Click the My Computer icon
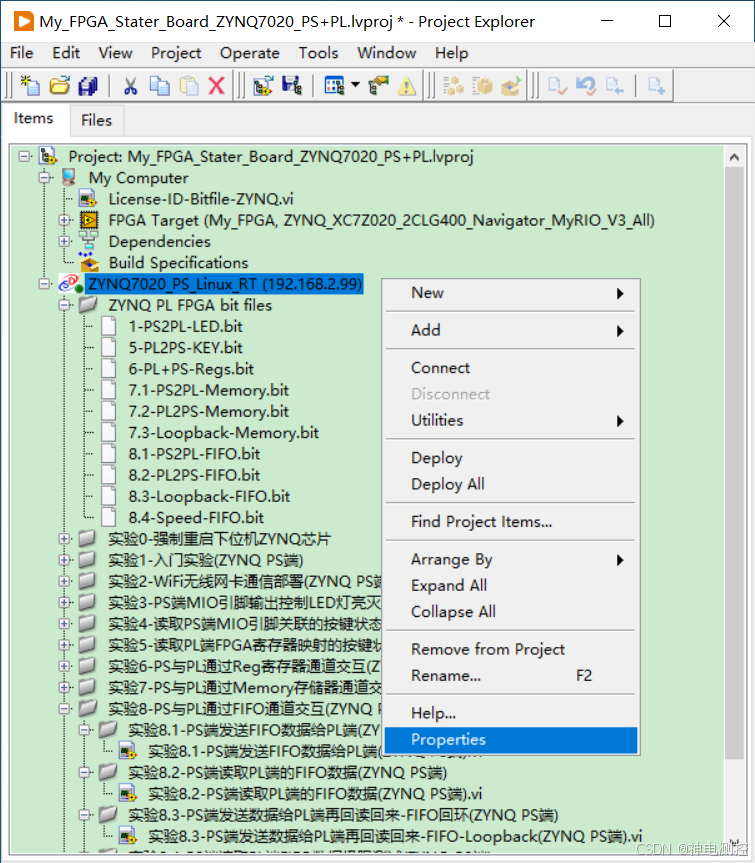Image resolution: width=755 pixels, height=863 pixels. (x=69, y=177)
